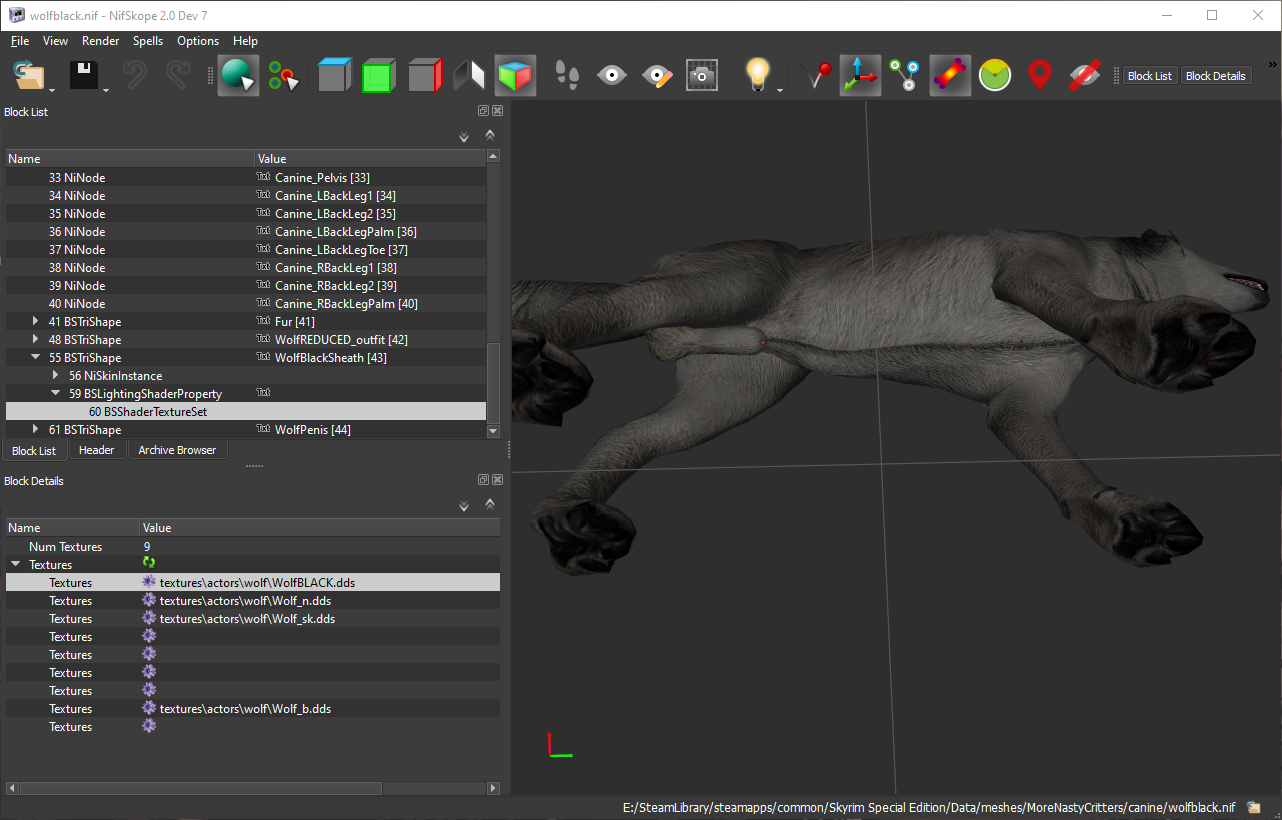The image size is (1282, 820).
Task: Collapse Block List with up chevron
Action: pos(490,134)
